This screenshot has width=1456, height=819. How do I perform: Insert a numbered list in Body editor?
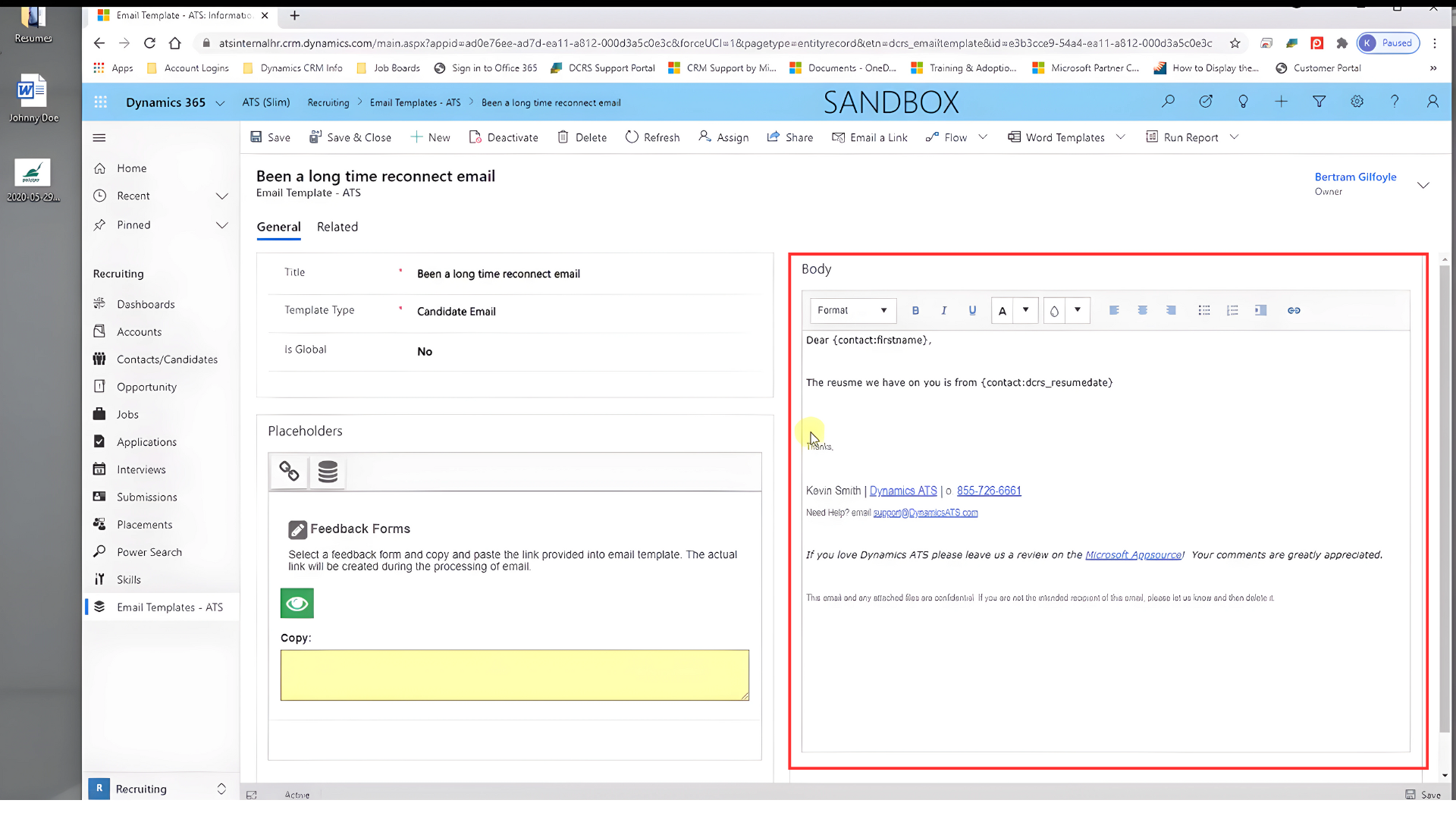tap(1232, 310)
